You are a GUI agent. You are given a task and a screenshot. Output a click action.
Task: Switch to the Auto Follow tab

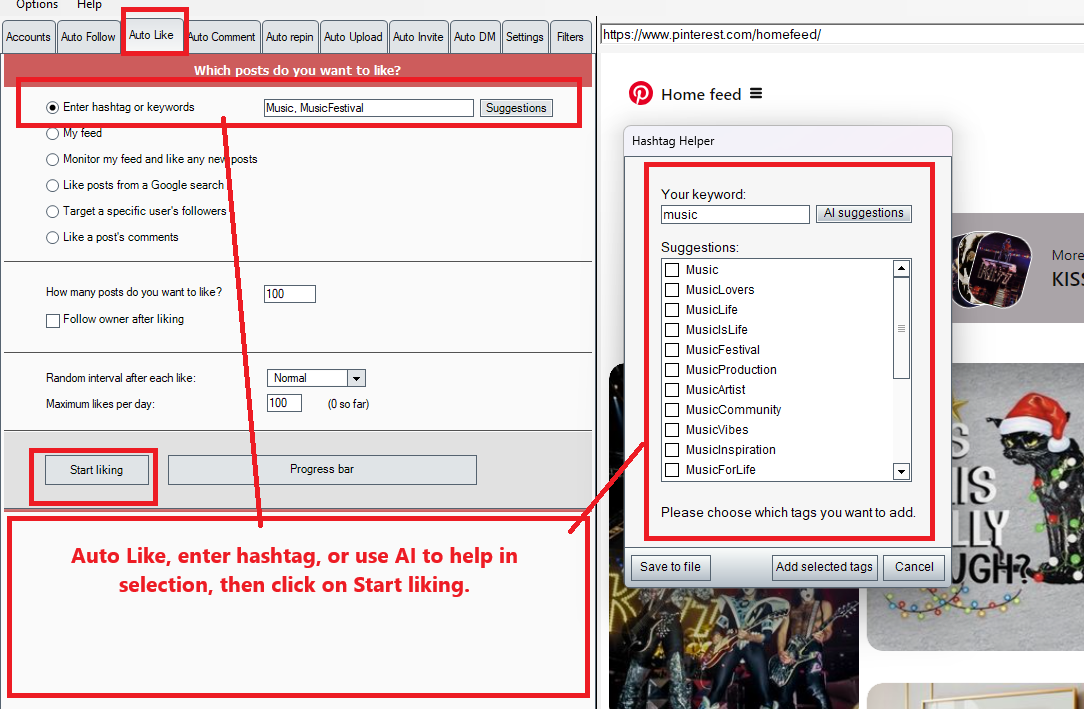click(x=88, y=36)
